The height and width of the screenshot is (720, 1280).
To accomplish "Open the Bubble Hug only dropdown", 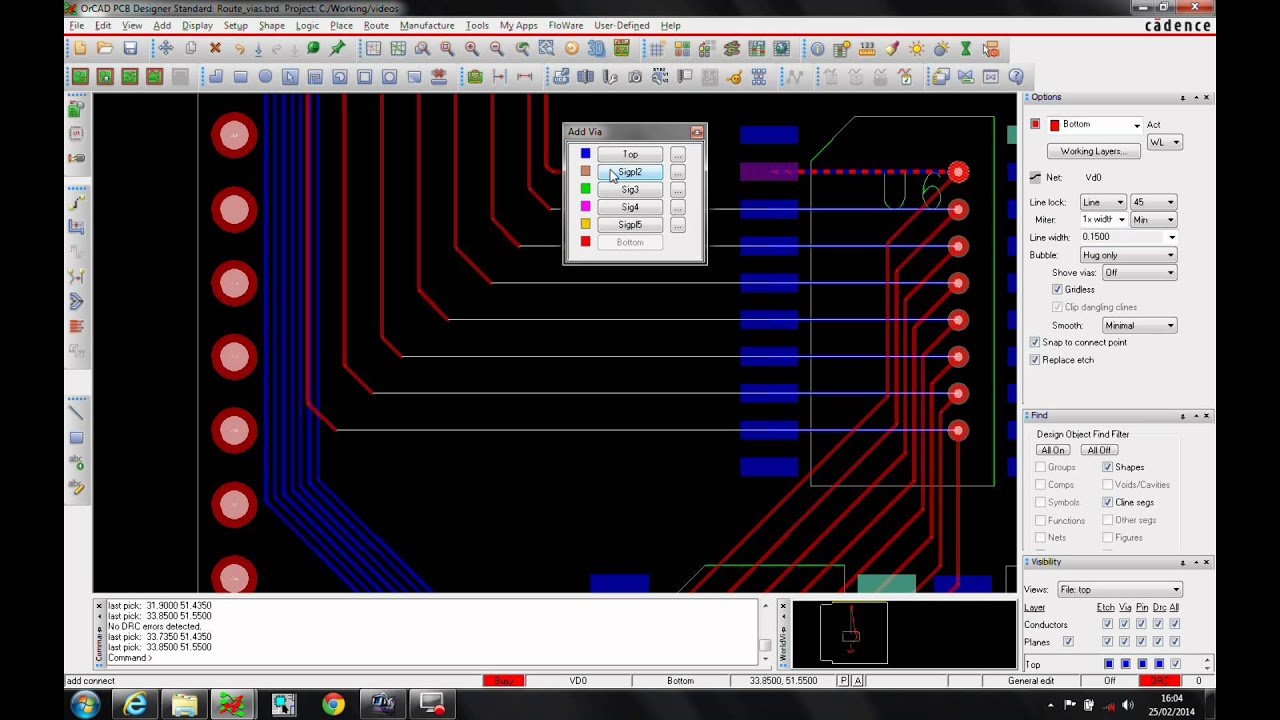I will tap(1129, 255).
